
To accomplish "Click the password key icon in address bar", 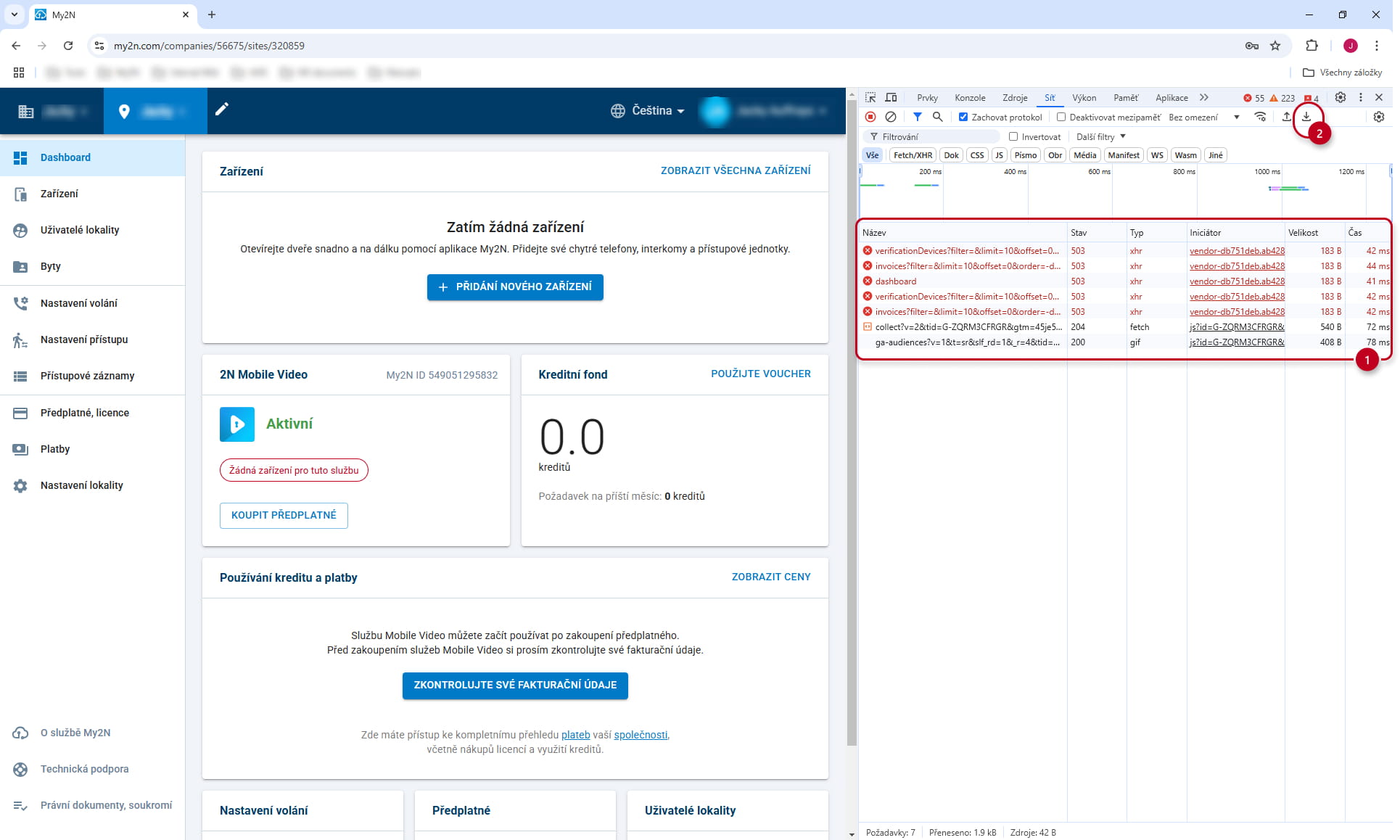I will [x=1252, y=46].
